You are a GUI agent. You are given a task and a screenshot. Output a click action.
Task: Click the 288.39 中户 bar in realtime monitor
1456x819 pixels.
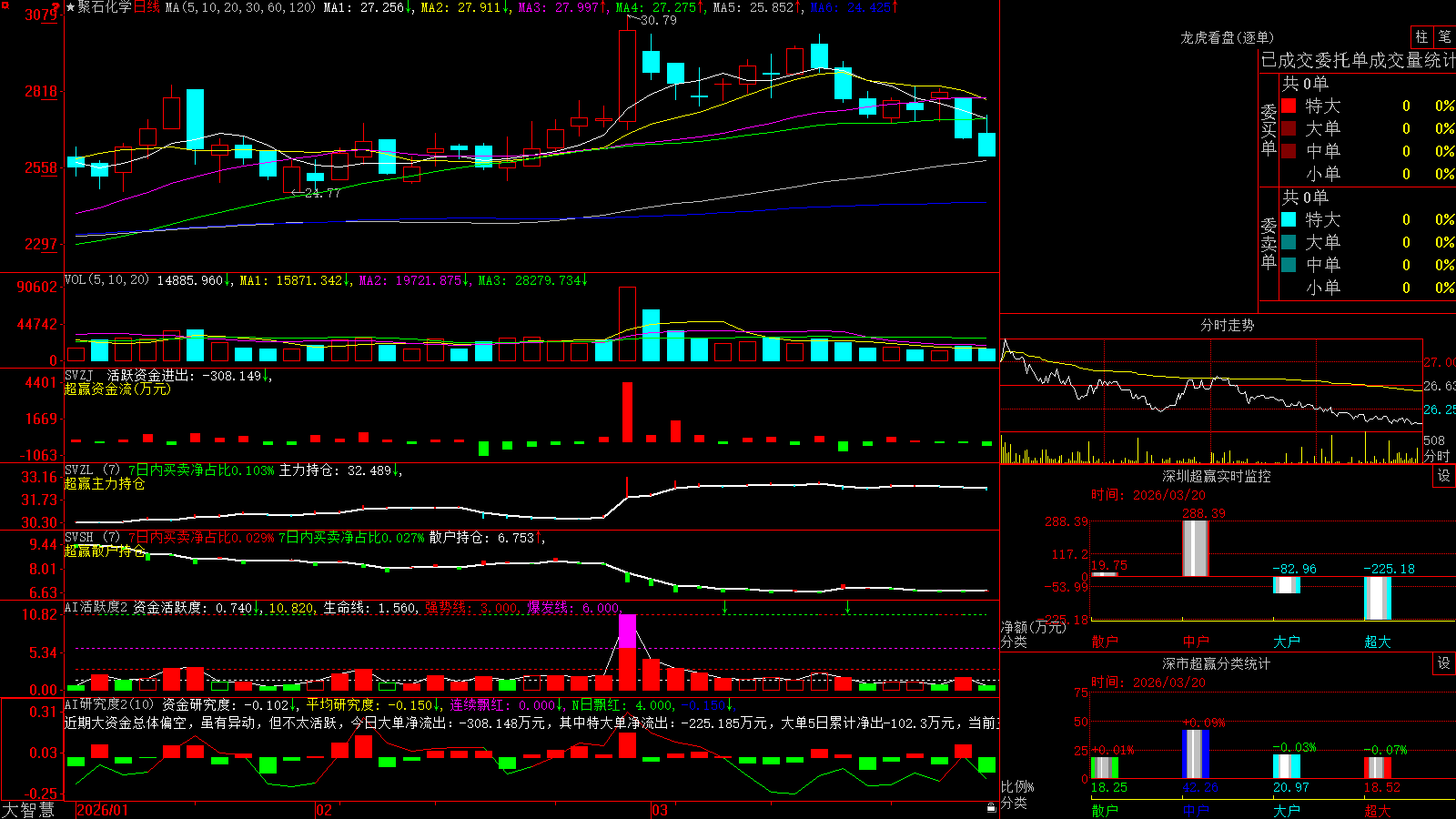pyautogui.click(x=1196, y=548)
